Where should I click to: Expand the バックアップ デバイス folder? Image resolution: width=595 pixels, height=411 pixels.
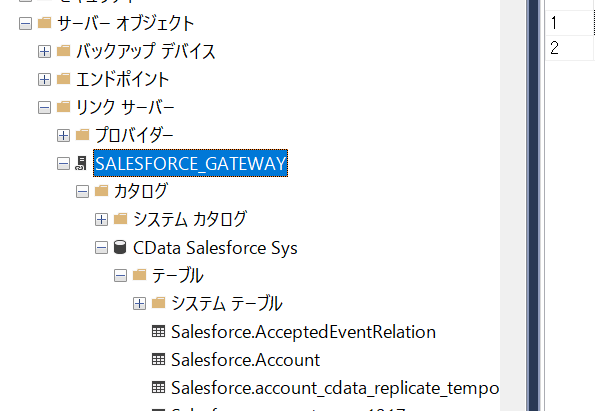44,51
